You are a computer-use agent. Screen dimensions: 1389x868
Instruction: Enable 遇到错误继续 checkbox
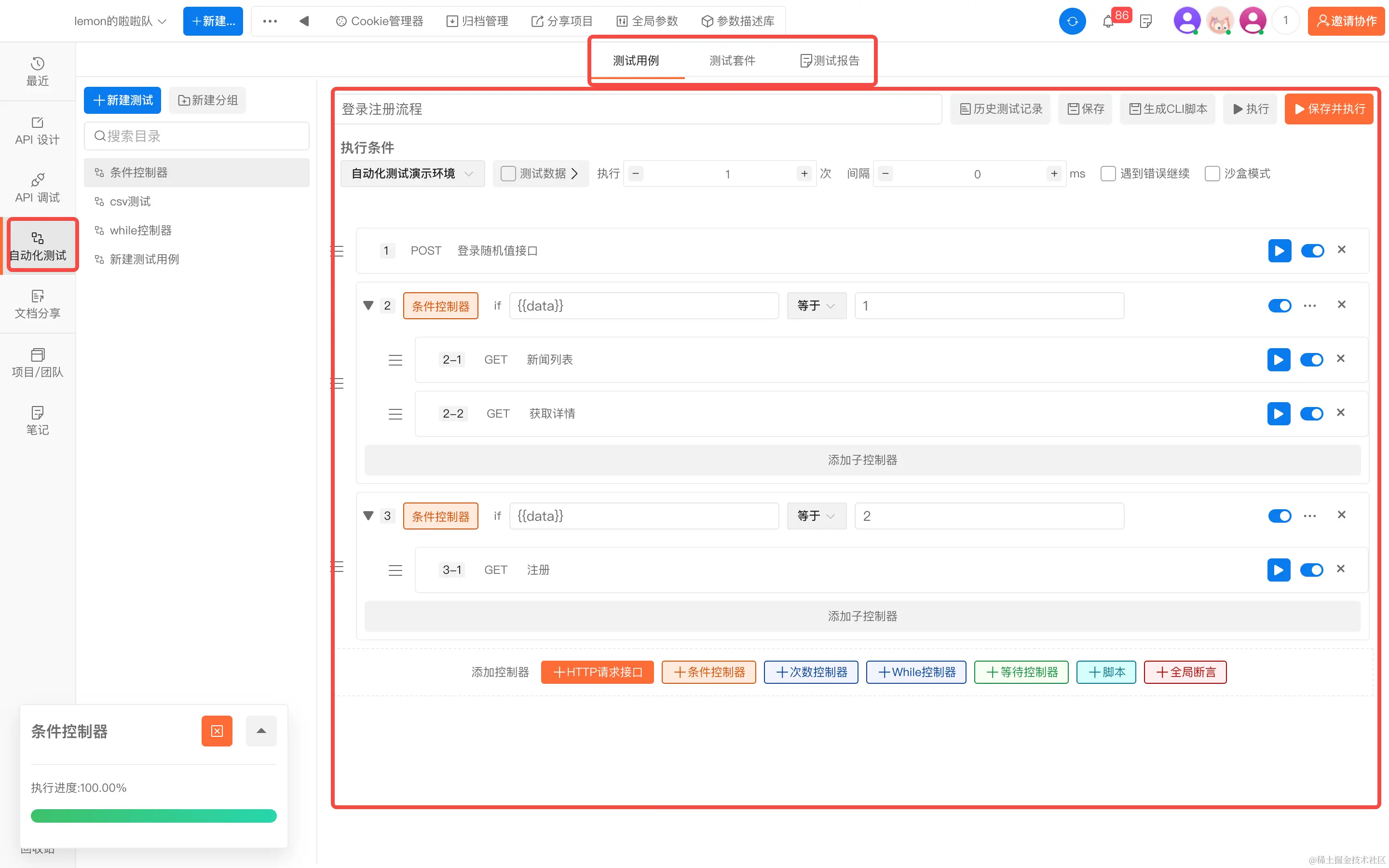click(x=1108, y=174)
